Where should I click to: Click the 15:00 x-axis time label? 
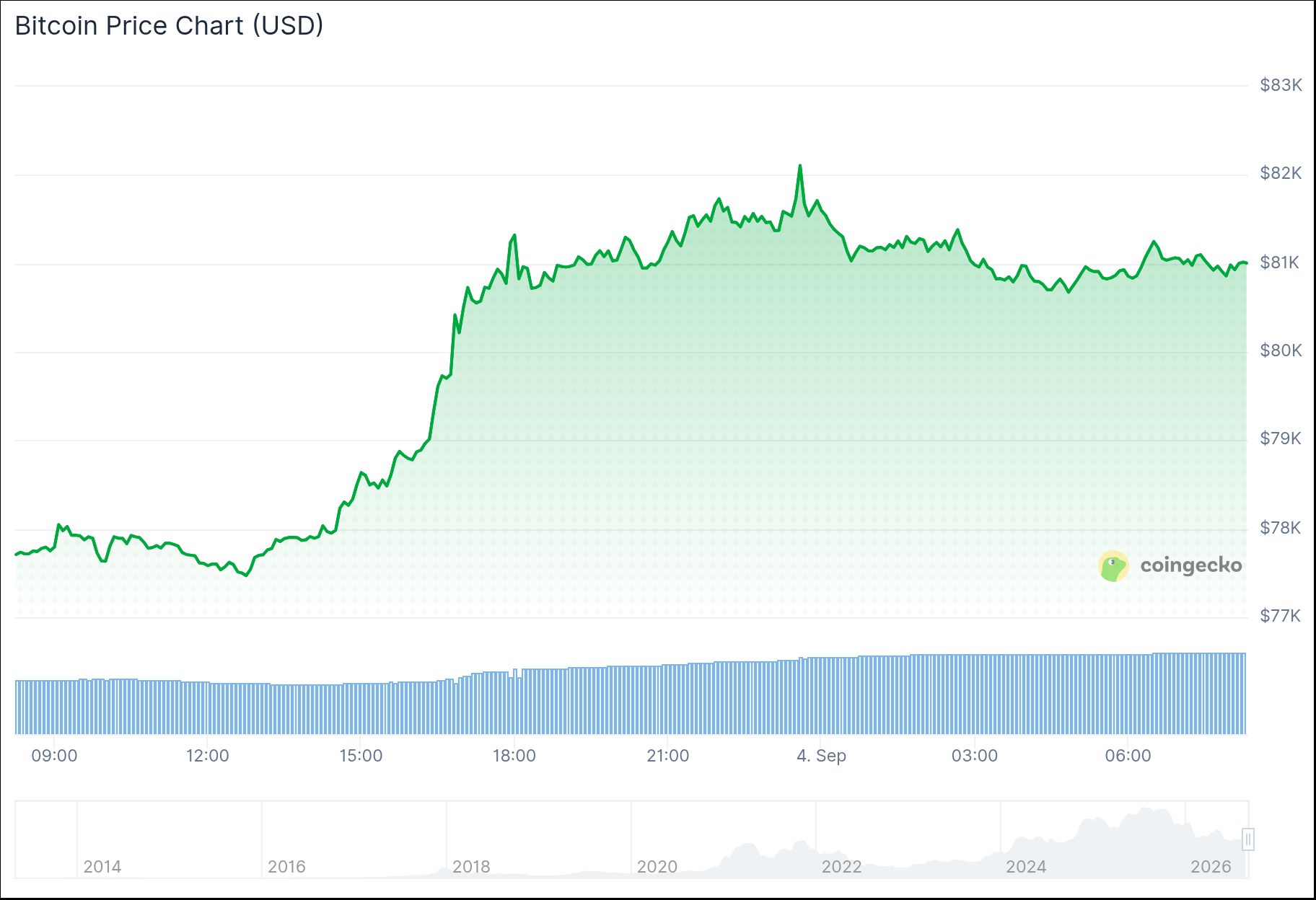click(361, 756)
